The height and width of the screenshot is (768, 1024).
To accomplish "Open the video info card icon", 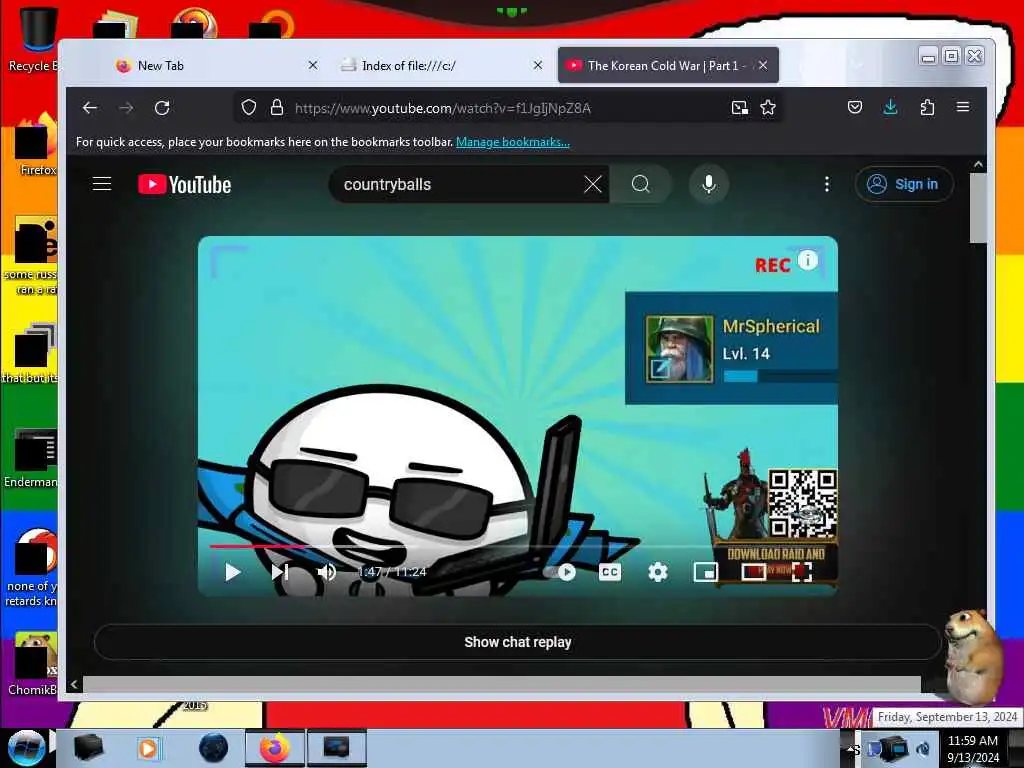I will coord(808,261).
